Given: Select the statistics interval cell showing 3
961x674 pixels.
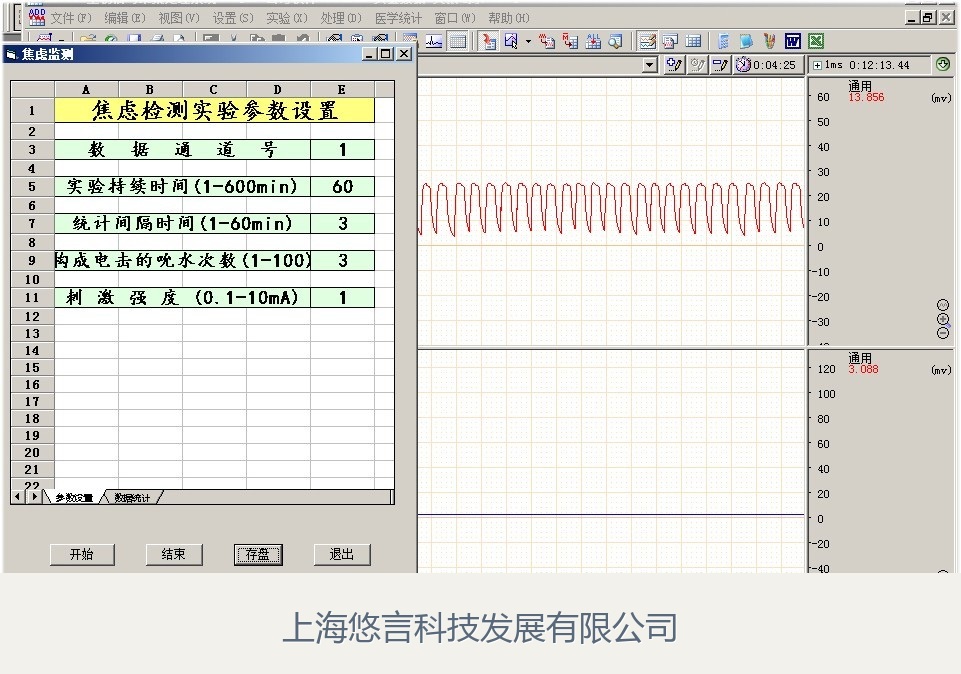Looking at the screenshot, I should [x=343, y=224].
